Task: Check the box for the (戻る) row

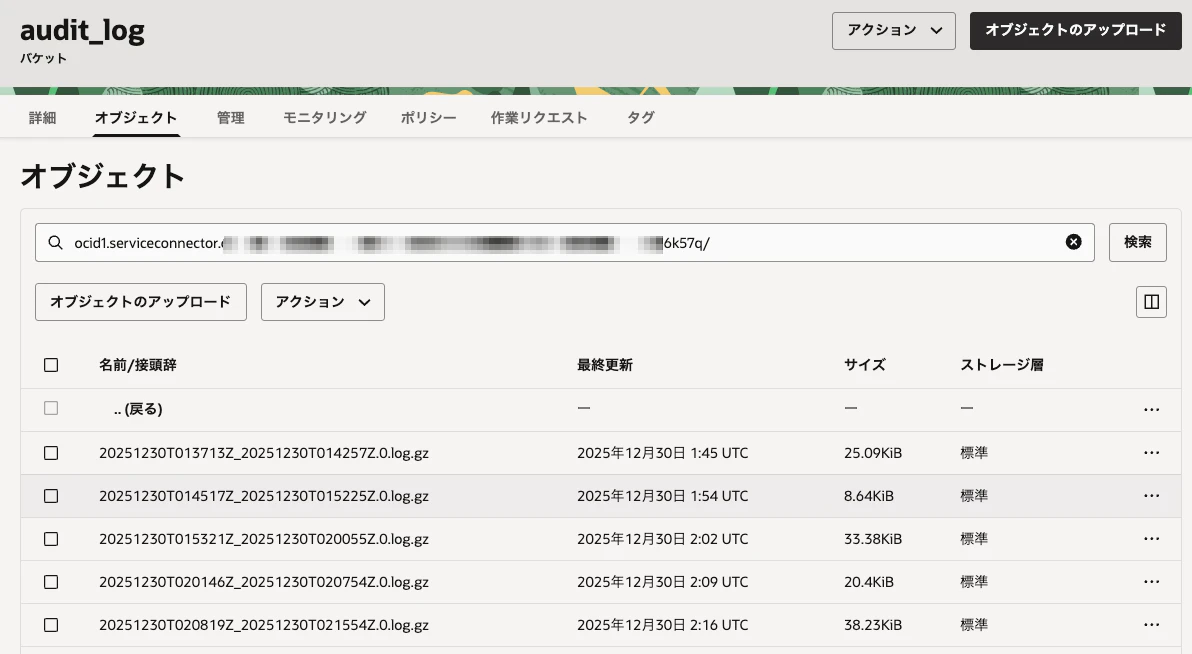Action: coord(51,408)
